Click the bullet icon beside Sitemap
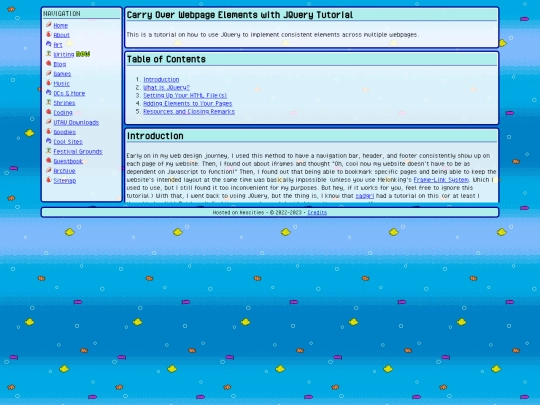Viewport: 540px width, 405px height. click(49, 180)
